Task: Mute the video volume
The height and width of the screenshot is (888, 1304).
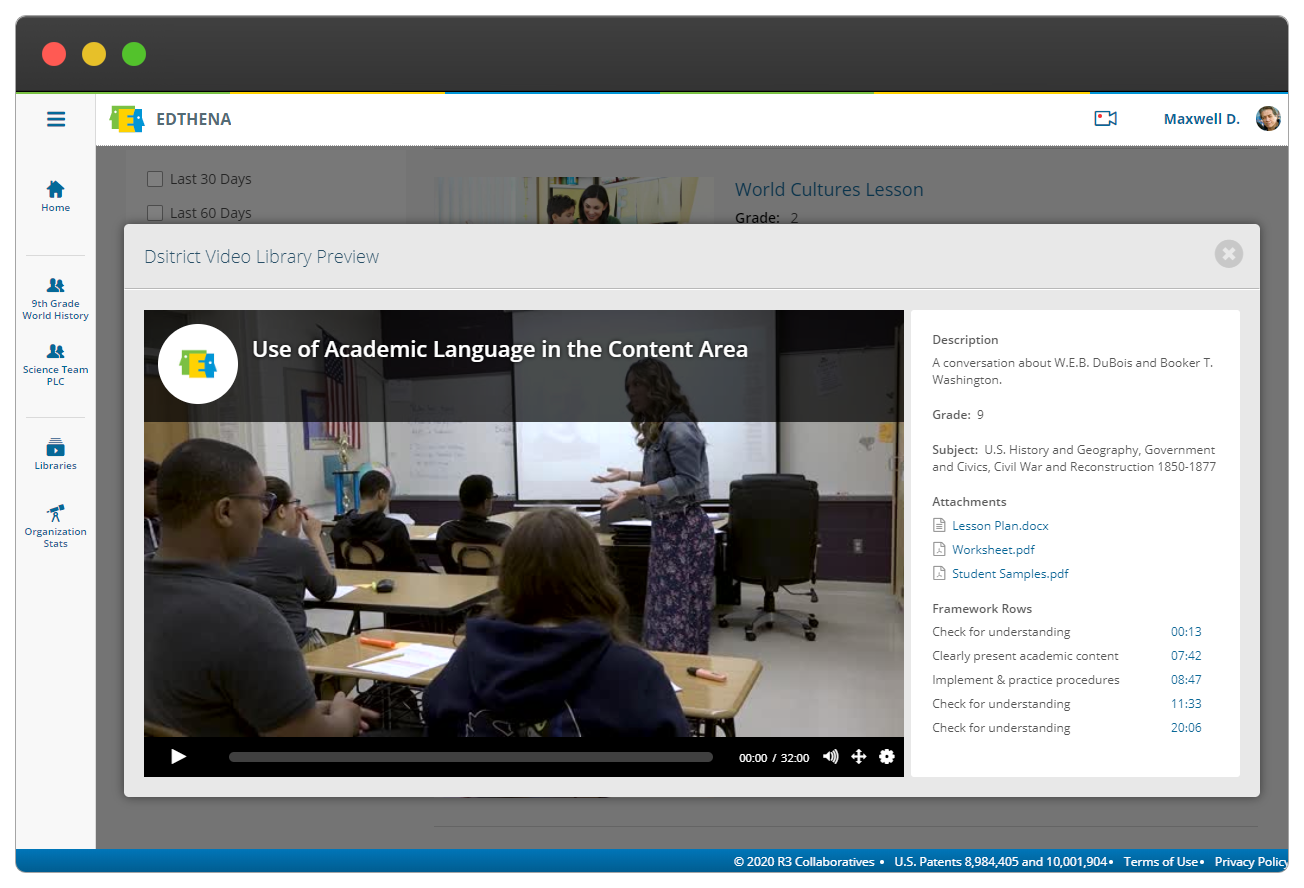Action: (830, 757)
